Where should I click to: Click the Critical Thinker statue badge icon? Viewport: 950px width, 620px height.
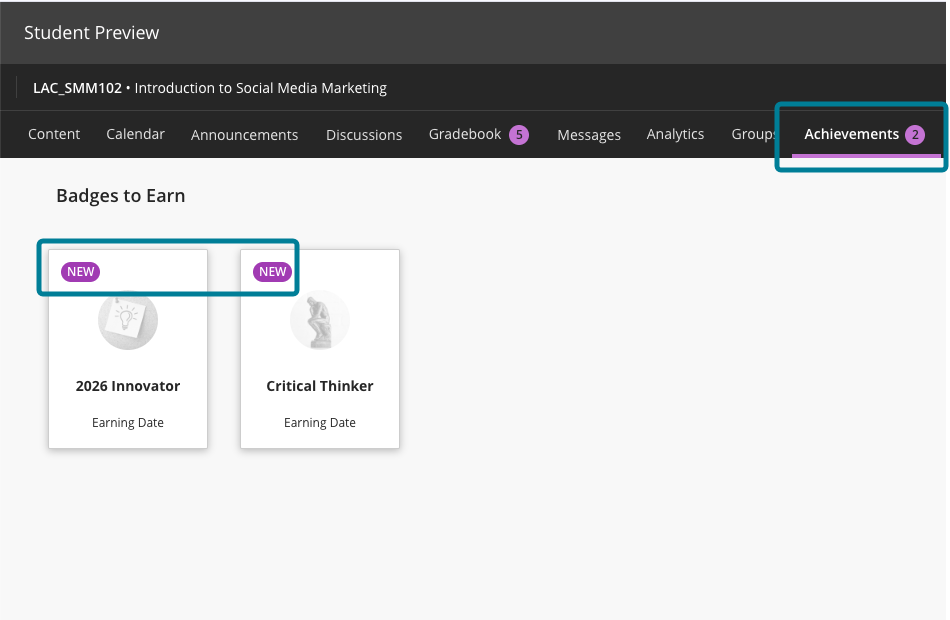(319, 320)
